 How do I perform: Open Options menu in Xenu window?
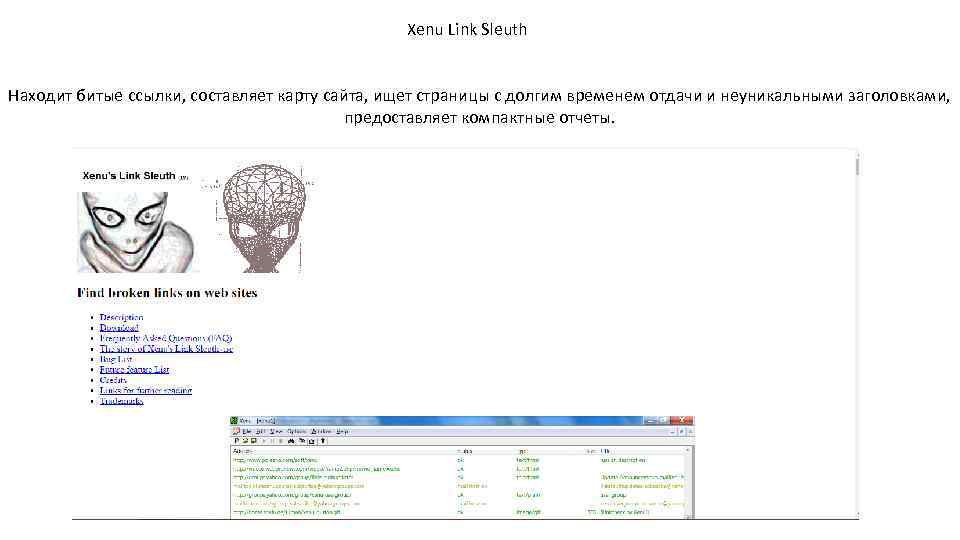(x=296, y=432)
